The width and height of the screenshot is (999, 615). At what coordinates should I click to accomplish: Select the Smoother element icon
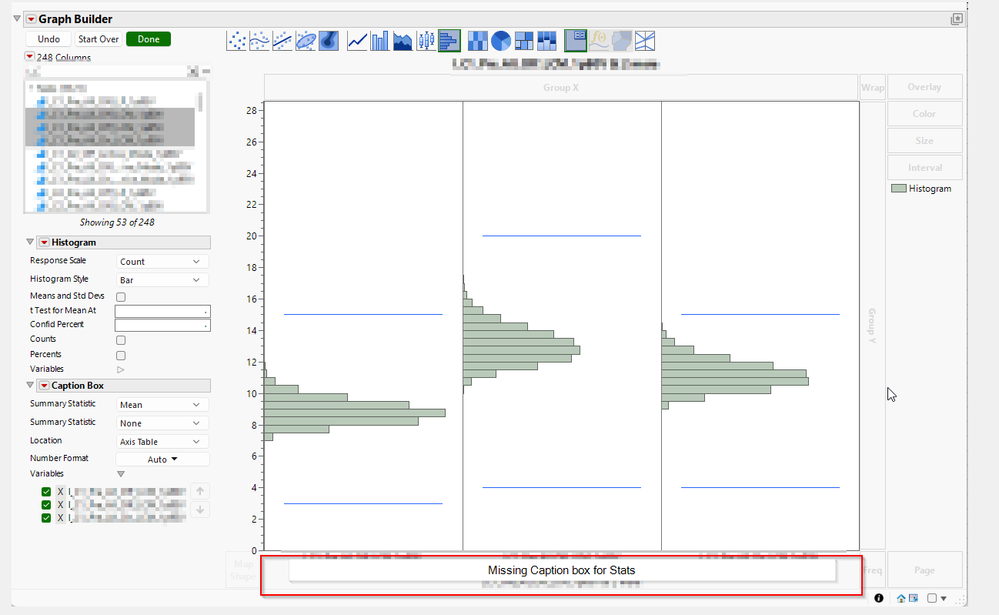259,41
